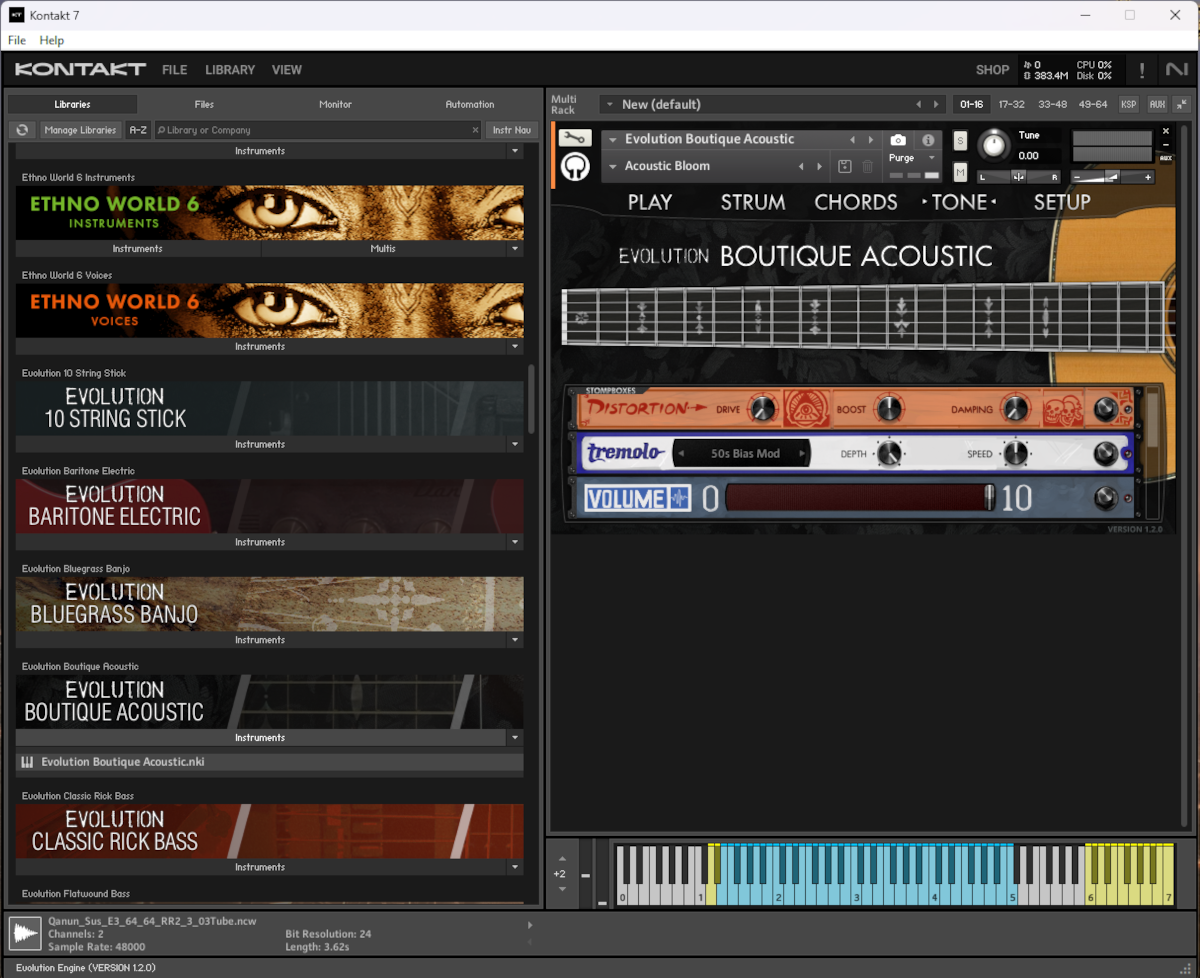Open the SETUP page
The width and height of the screenshot is (1200, 978).
(x=1062, y=202)
